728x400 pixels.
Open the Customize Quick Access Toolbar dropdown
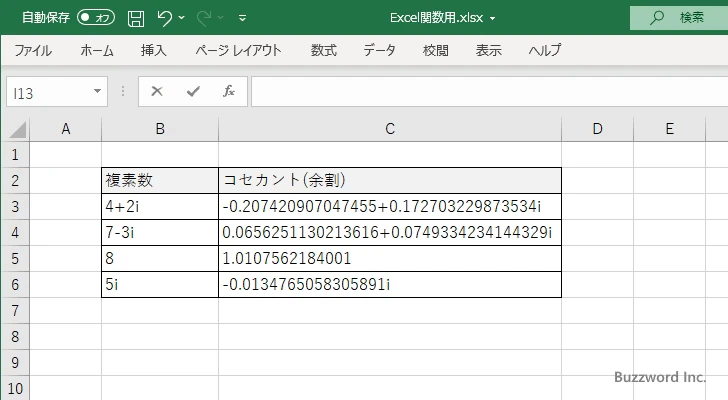click(242, 18)
